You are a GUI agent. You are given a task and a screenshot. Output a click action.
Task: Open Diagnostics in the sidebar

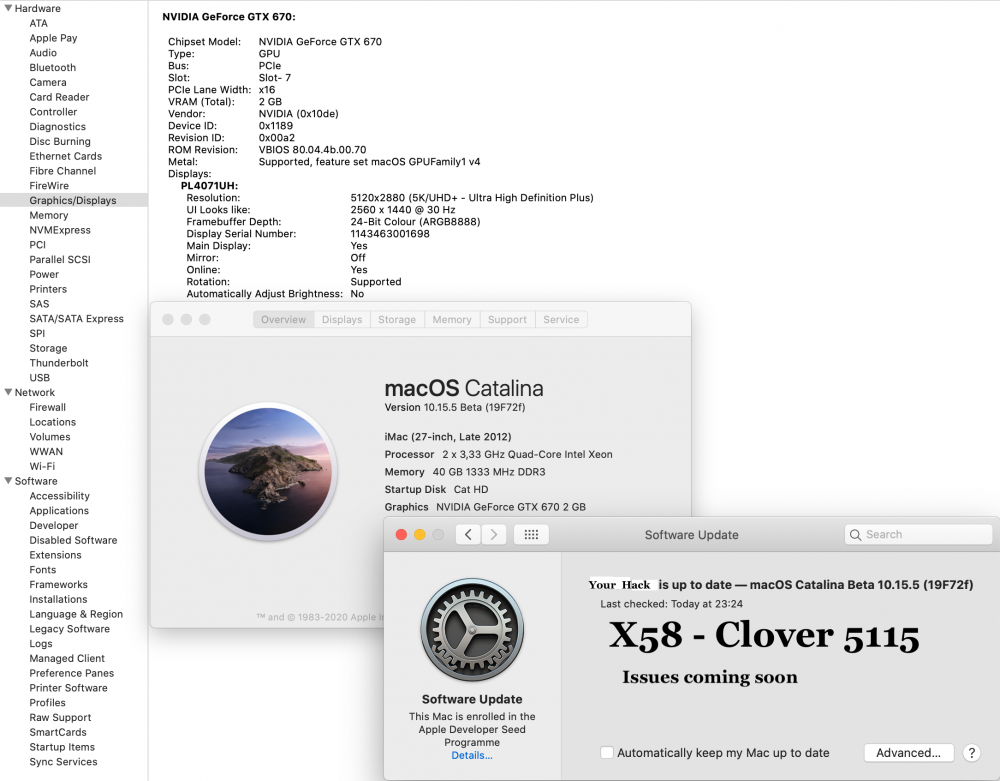point(57,126)
